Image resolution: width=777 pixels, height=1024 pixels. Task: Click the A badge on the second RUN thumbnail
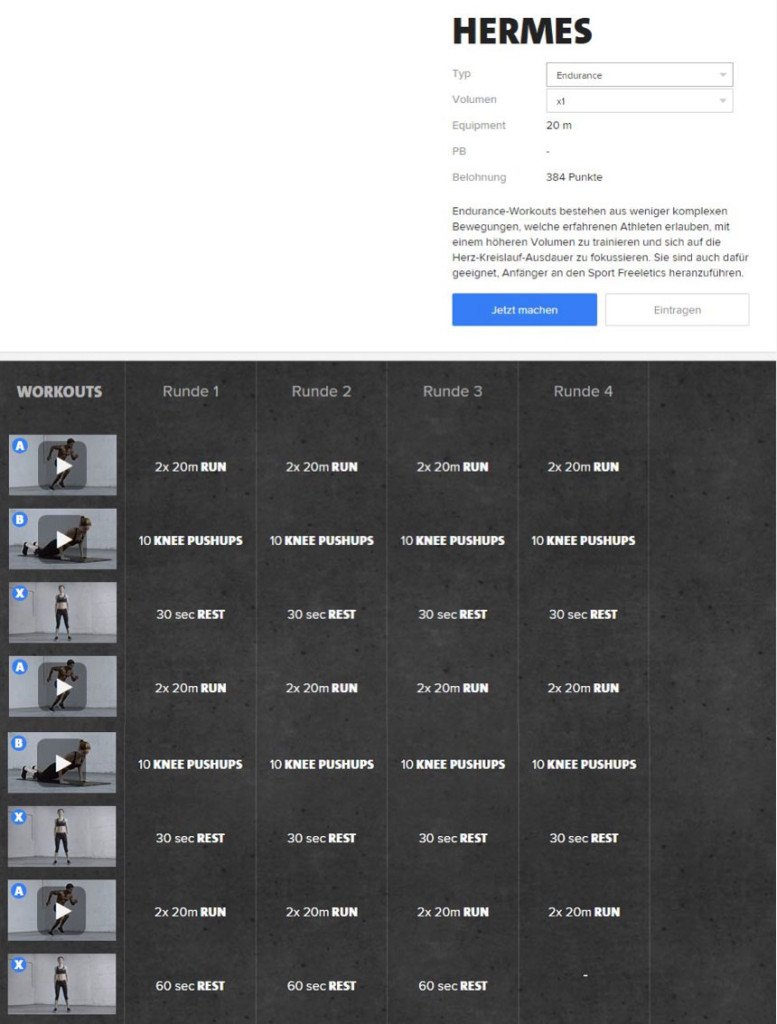(20, 667)
